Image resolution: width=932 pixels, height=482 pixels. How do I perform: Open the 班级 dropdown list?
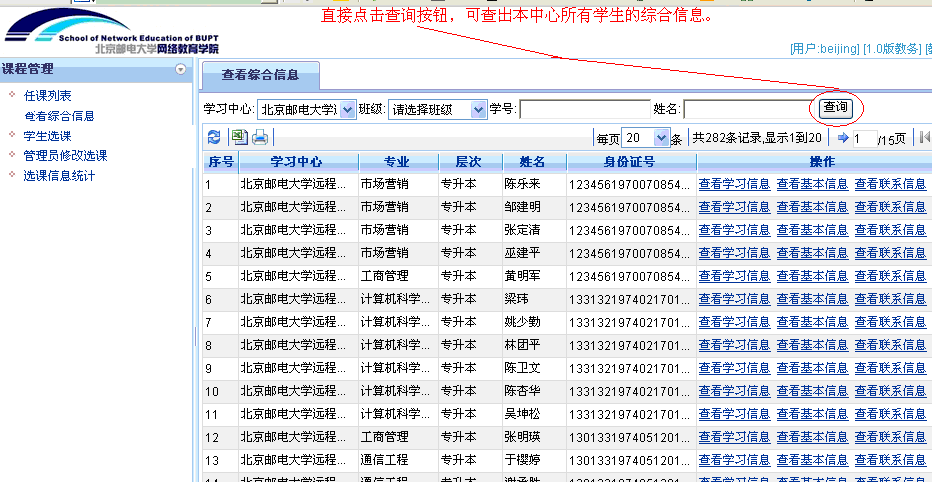(x=478, y=109)
